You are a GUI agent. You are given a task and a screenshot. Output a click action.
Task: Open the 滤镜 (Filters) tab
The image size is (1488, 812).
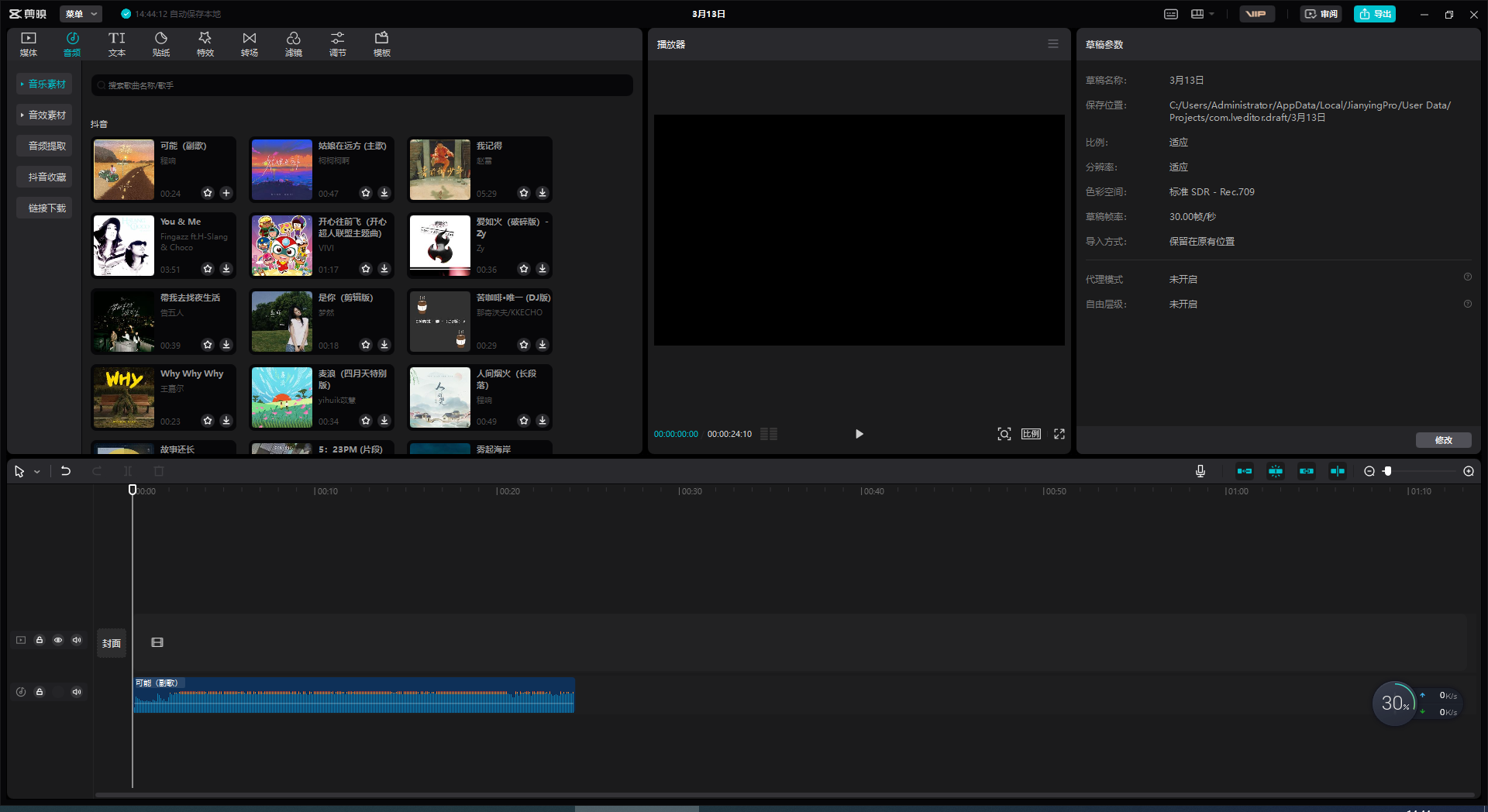(x=294, y=44)
